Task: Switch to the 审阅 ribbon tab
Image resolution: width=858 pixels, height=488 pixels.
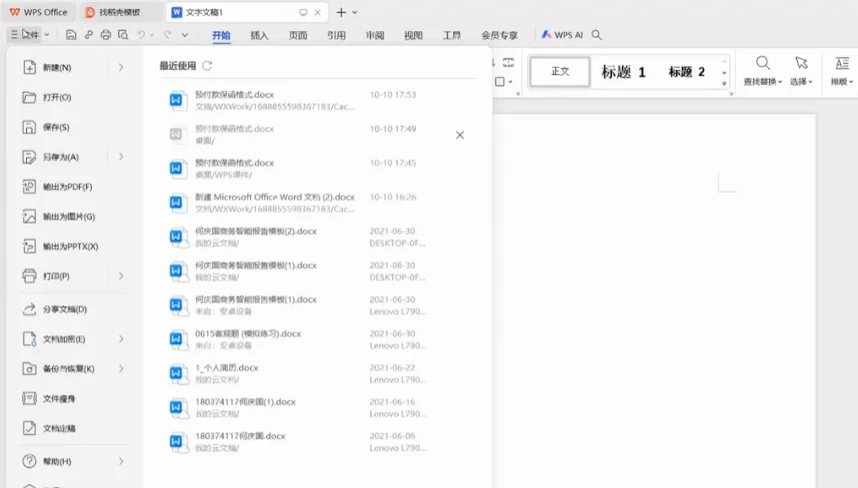Action: click(x=375, y=35)
